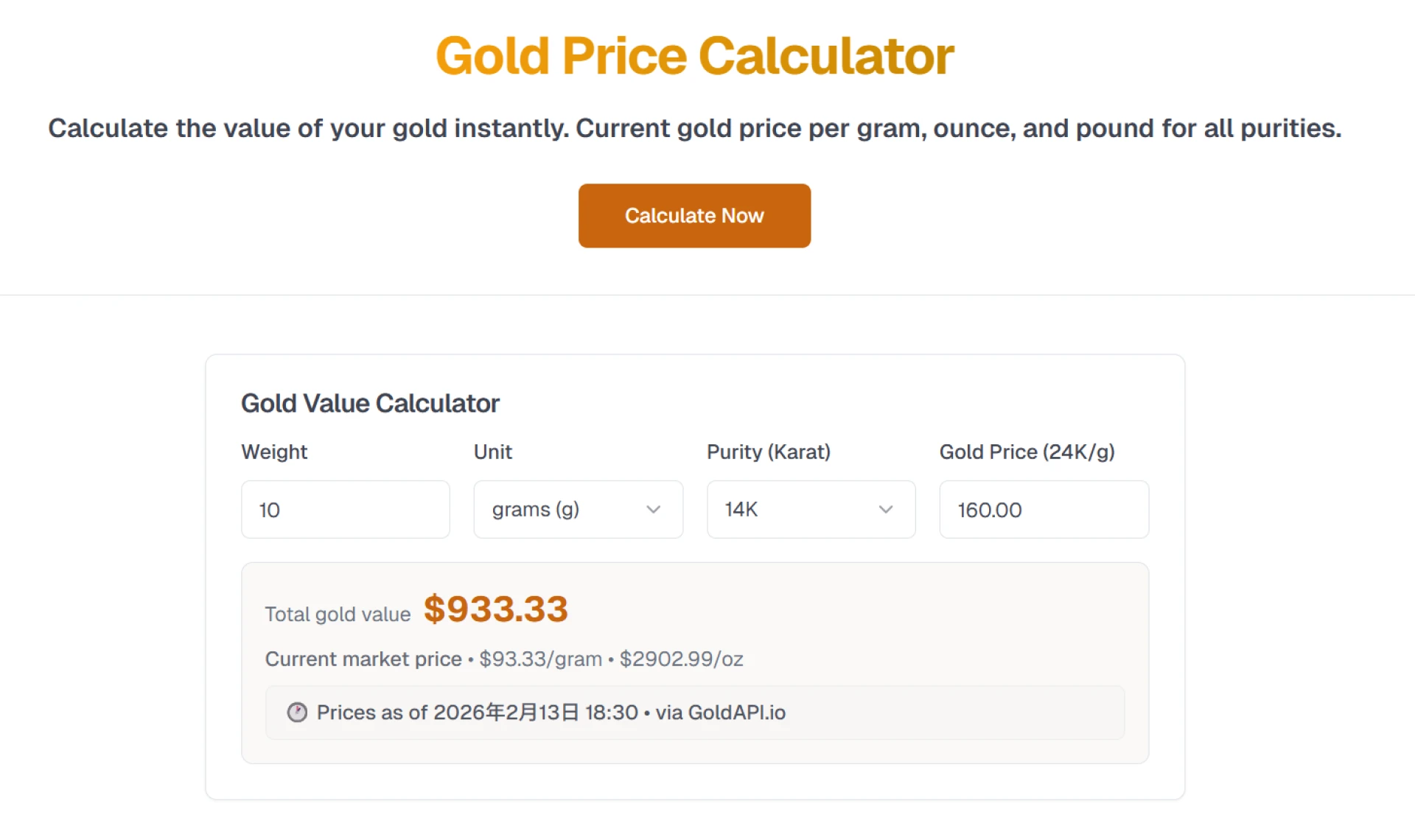Expand the Unit selector chevron arrow

(x=654, y=509)
